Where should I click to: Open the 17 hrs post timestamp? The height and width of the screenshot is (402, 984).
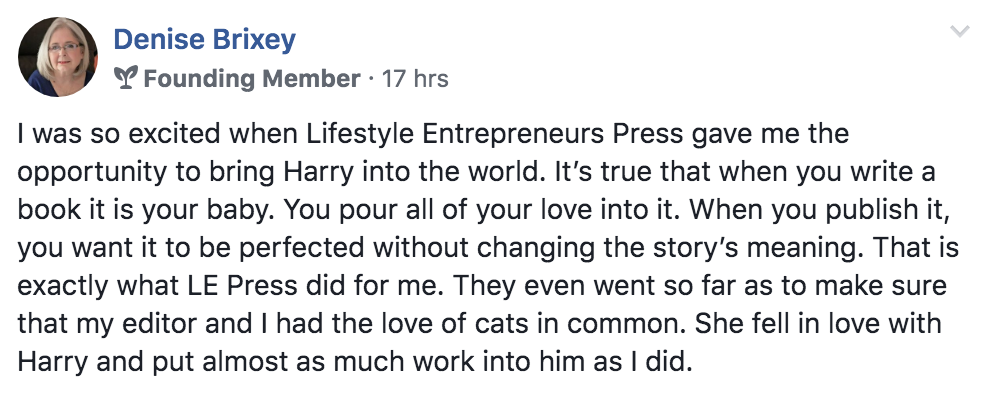415,79
